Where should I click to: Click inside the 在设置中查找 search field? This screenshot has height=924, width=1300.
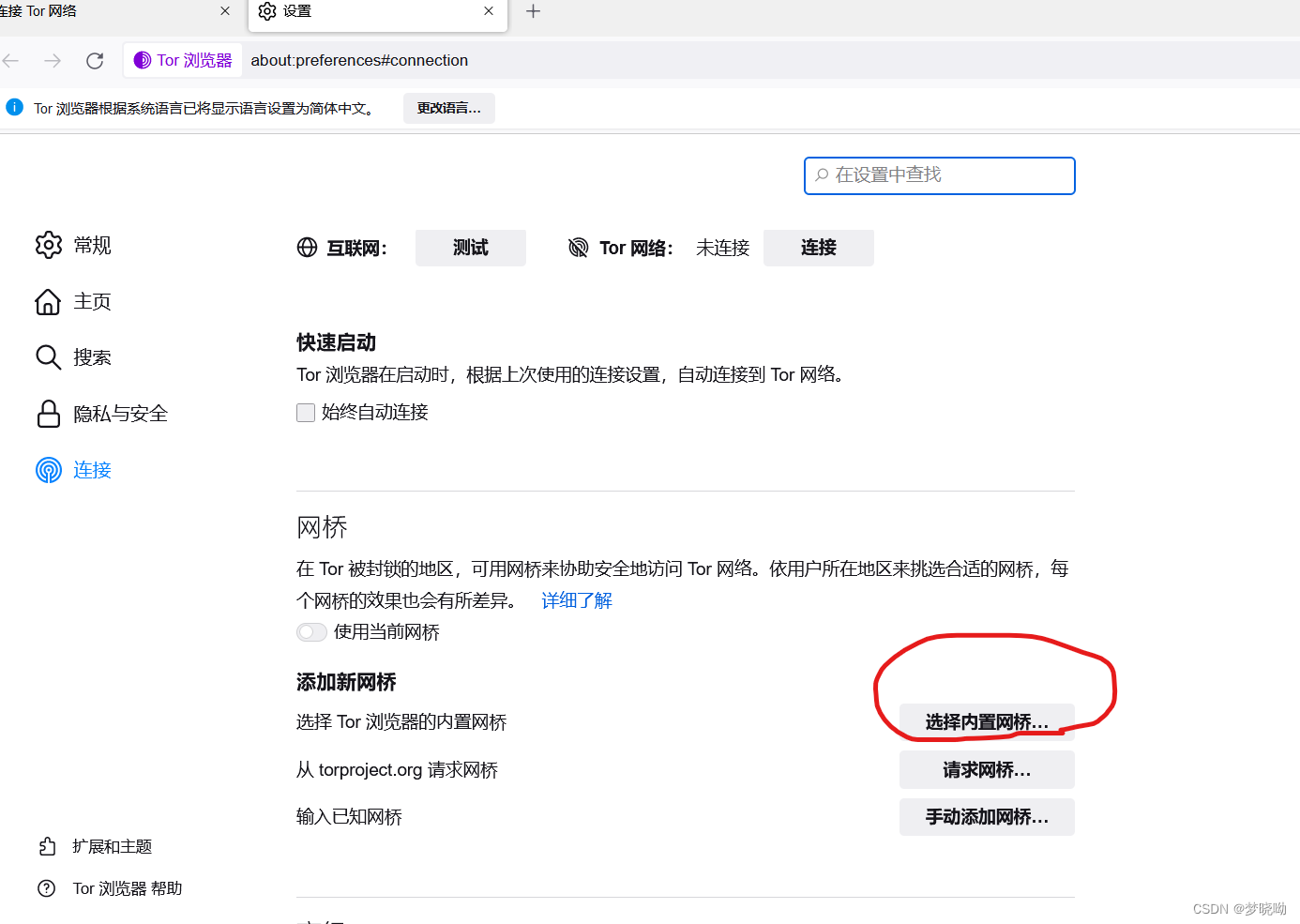pyautogui.click(x=938, y=175)
